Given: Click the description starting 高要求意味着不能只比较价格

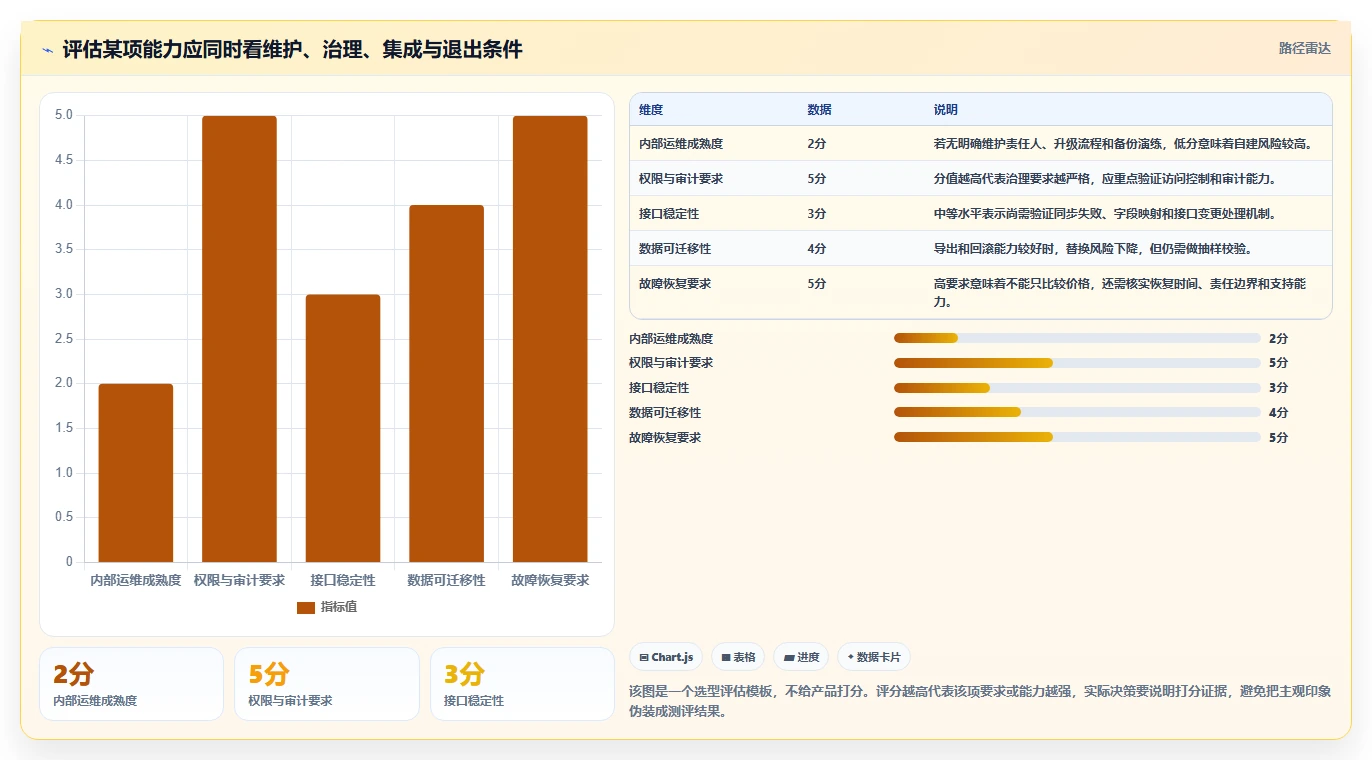Looking at the screenshot, I should (1120, 292).
